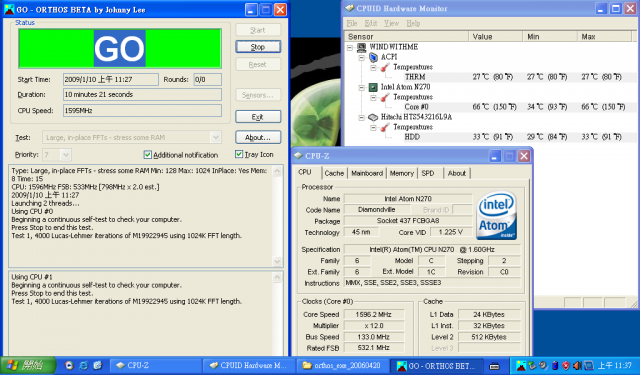640x375 pixels.
Task: Click the Min column header
Action: pos(550,37)
